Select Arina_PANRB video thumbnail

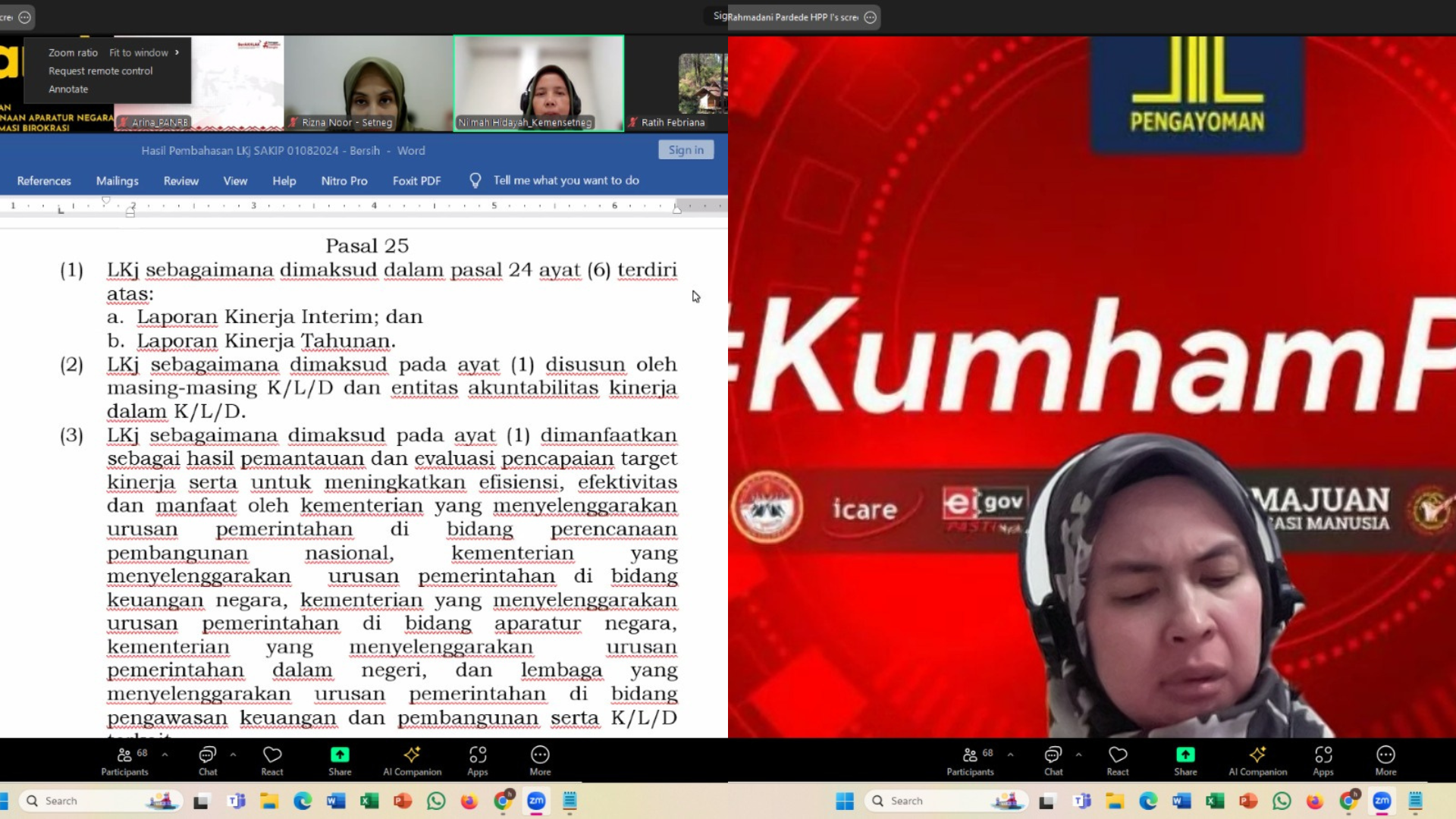pos(199,83)
